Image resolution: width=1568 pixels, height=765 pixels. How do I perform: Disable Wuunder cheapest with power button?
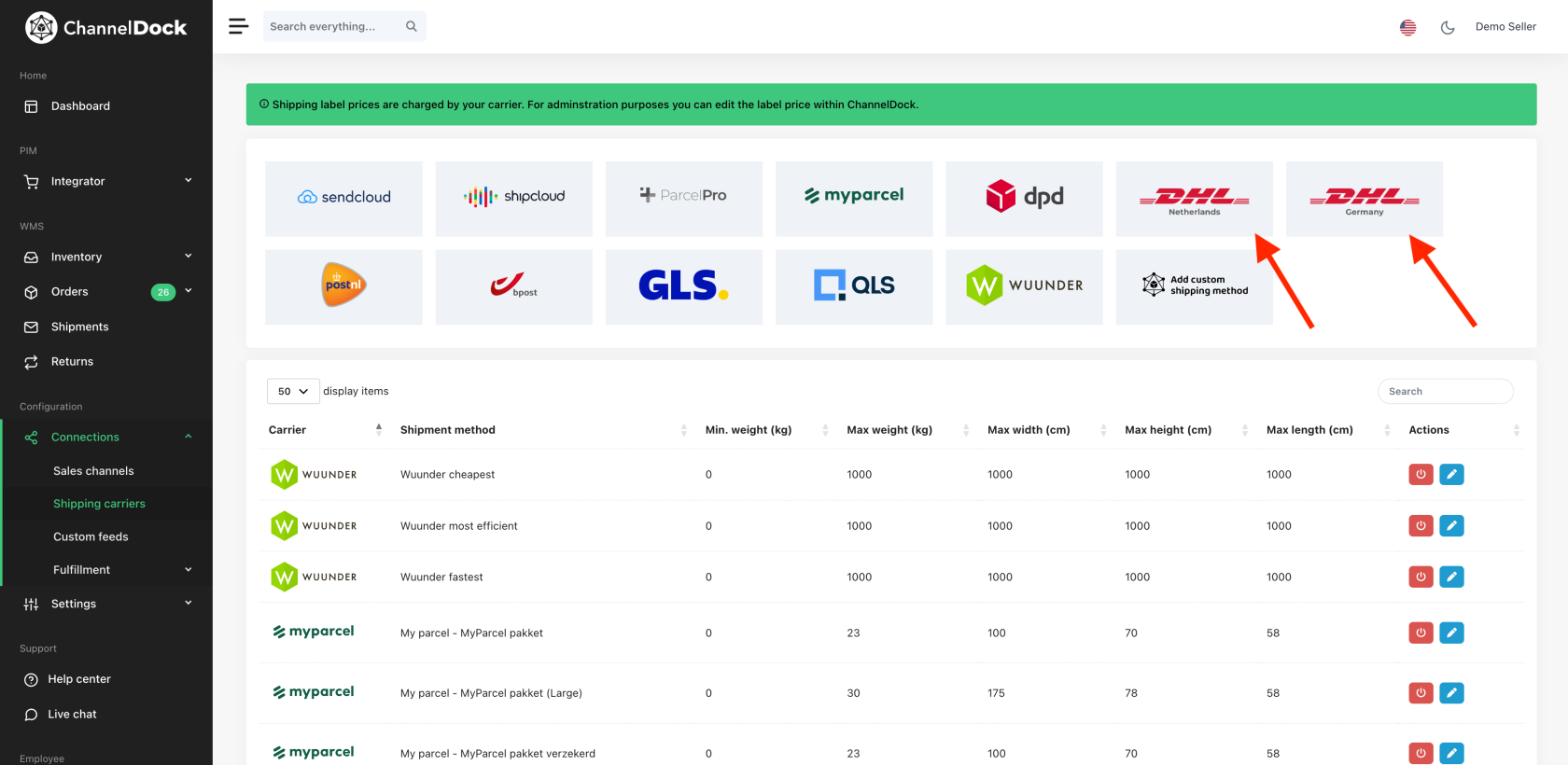pos(1421,475)
